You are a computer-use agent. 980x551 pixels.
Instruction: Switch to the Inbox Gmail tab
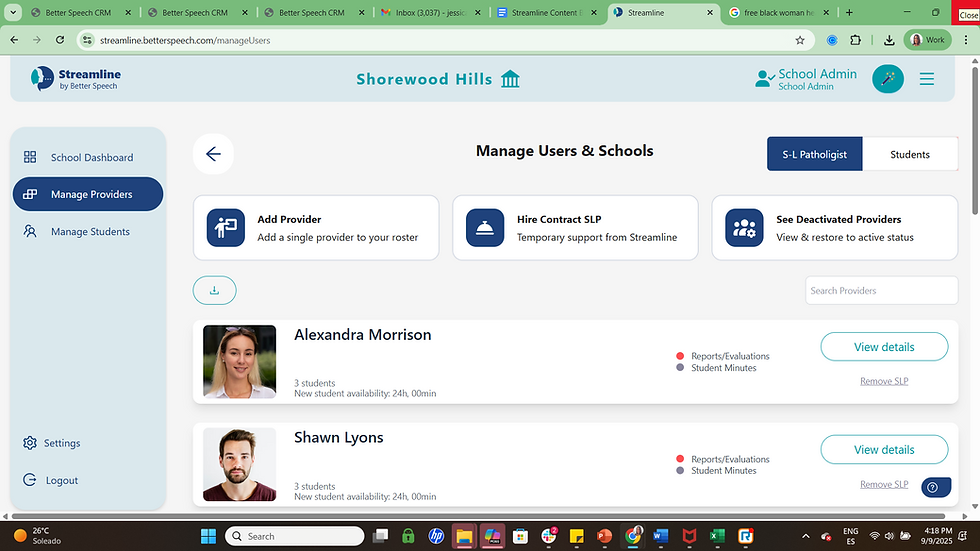(x=431, y=12)
